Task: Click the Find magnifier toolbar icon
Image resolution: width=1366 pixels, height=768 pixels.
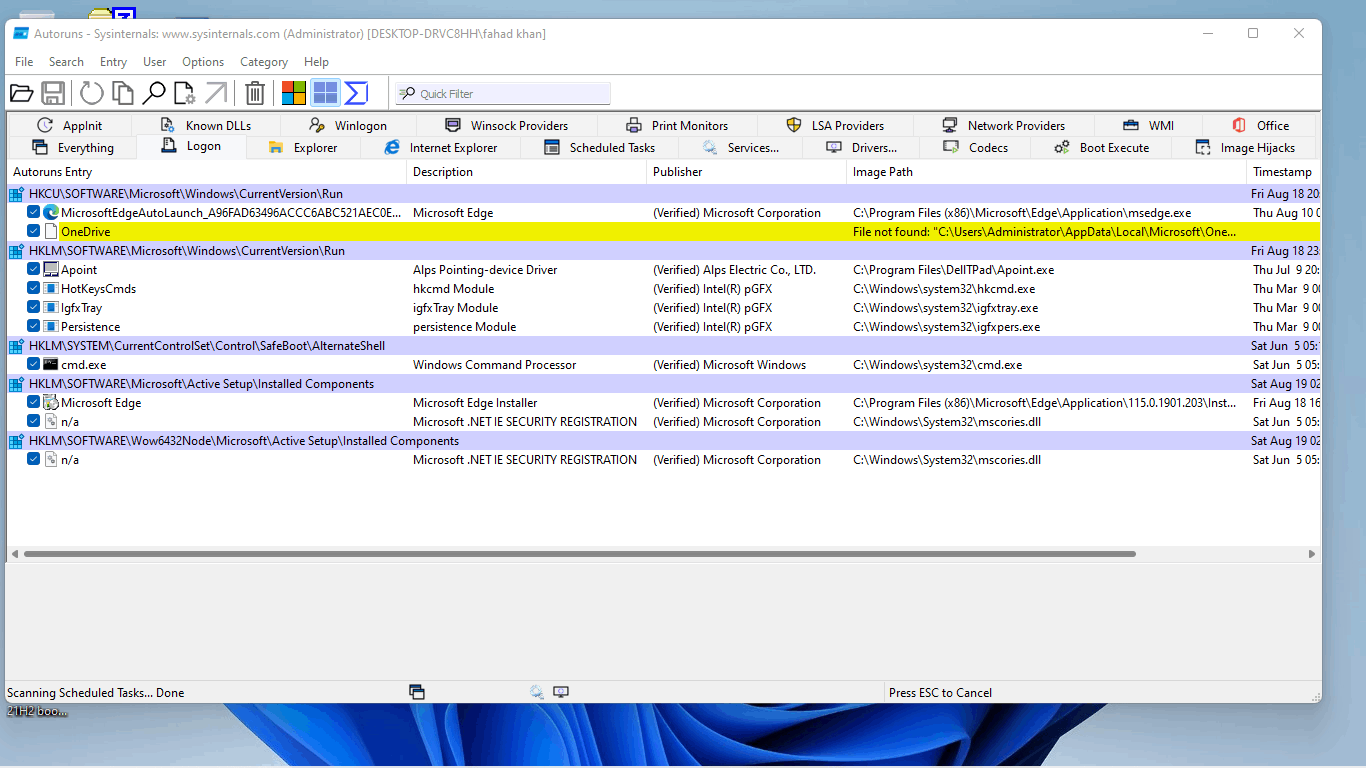Action: [x=154, y=93]
